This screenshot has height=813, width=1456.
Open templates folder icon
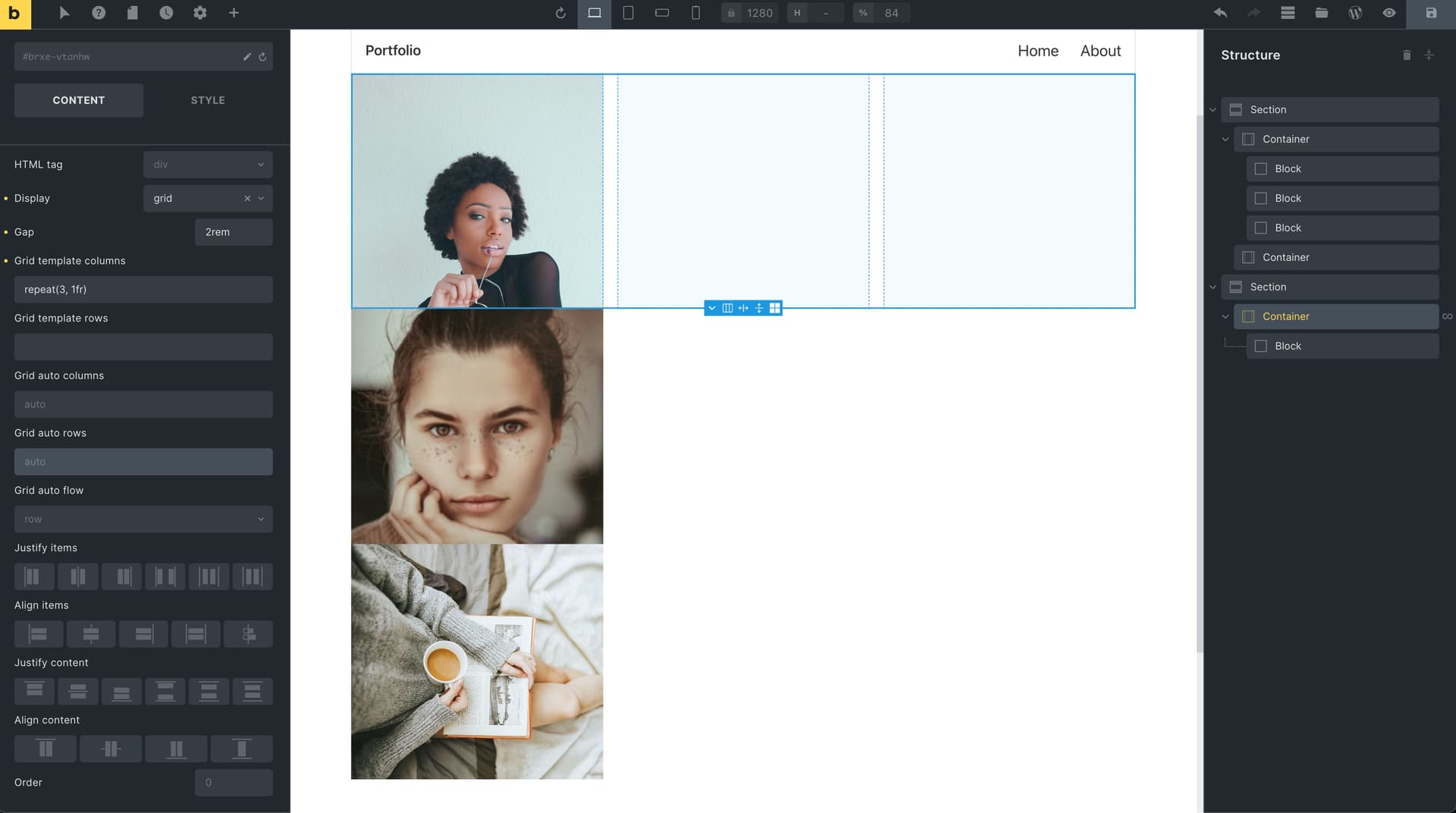click(1321, 13)
